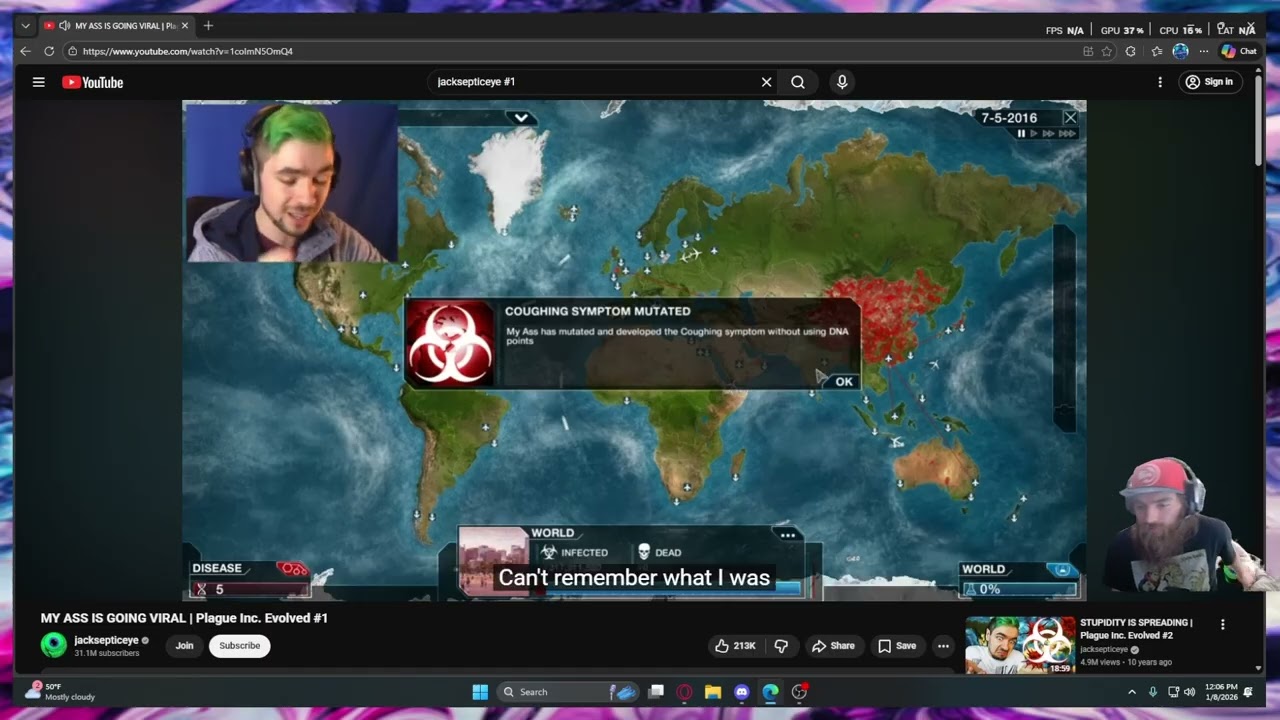Screen dimensions: 1280x720
Task: Click the 31.1M subscribers count
Action: click(106, 653)
